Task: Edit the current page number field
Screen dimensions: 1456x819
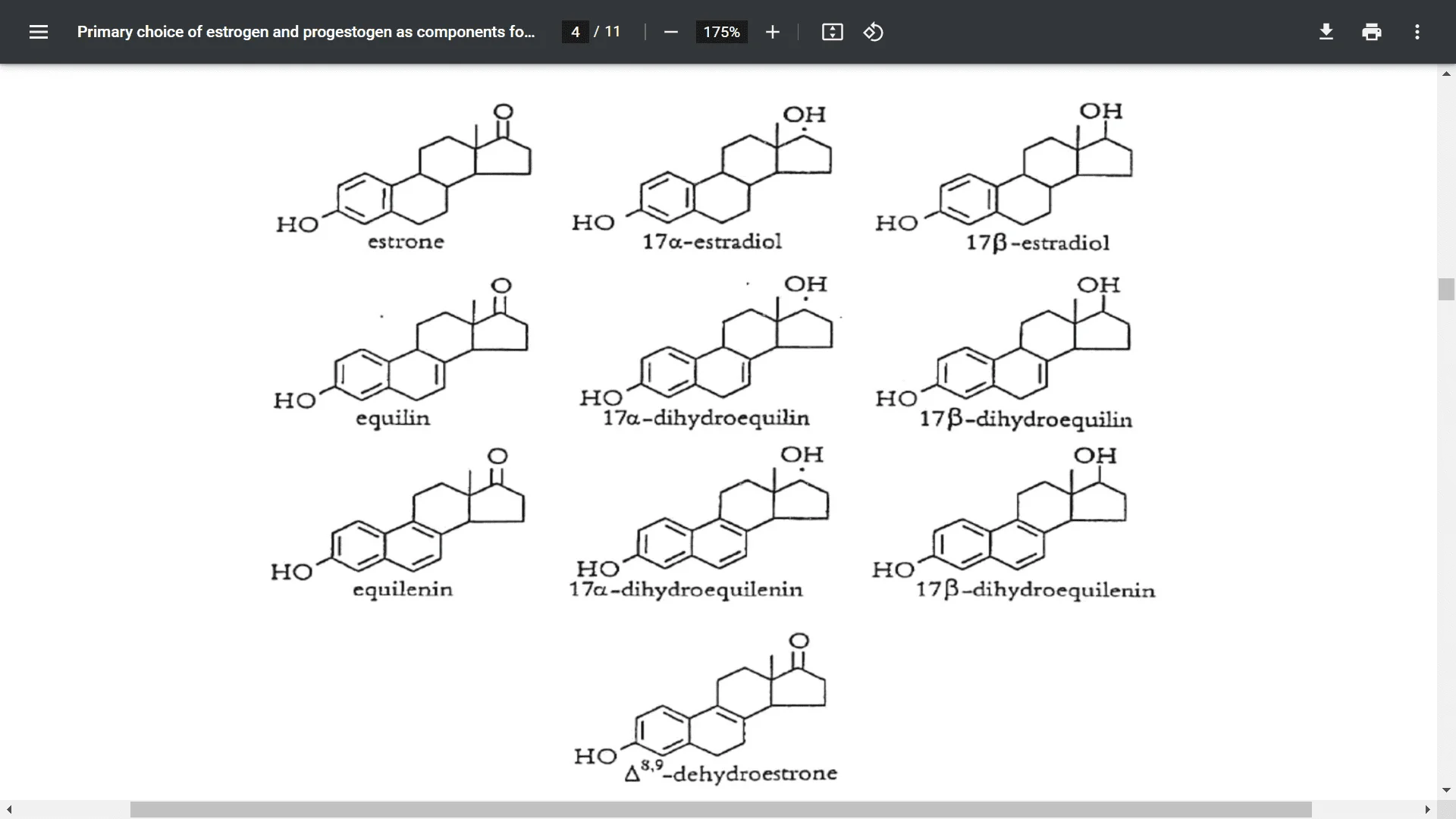Action: click(x=576, y=32)
